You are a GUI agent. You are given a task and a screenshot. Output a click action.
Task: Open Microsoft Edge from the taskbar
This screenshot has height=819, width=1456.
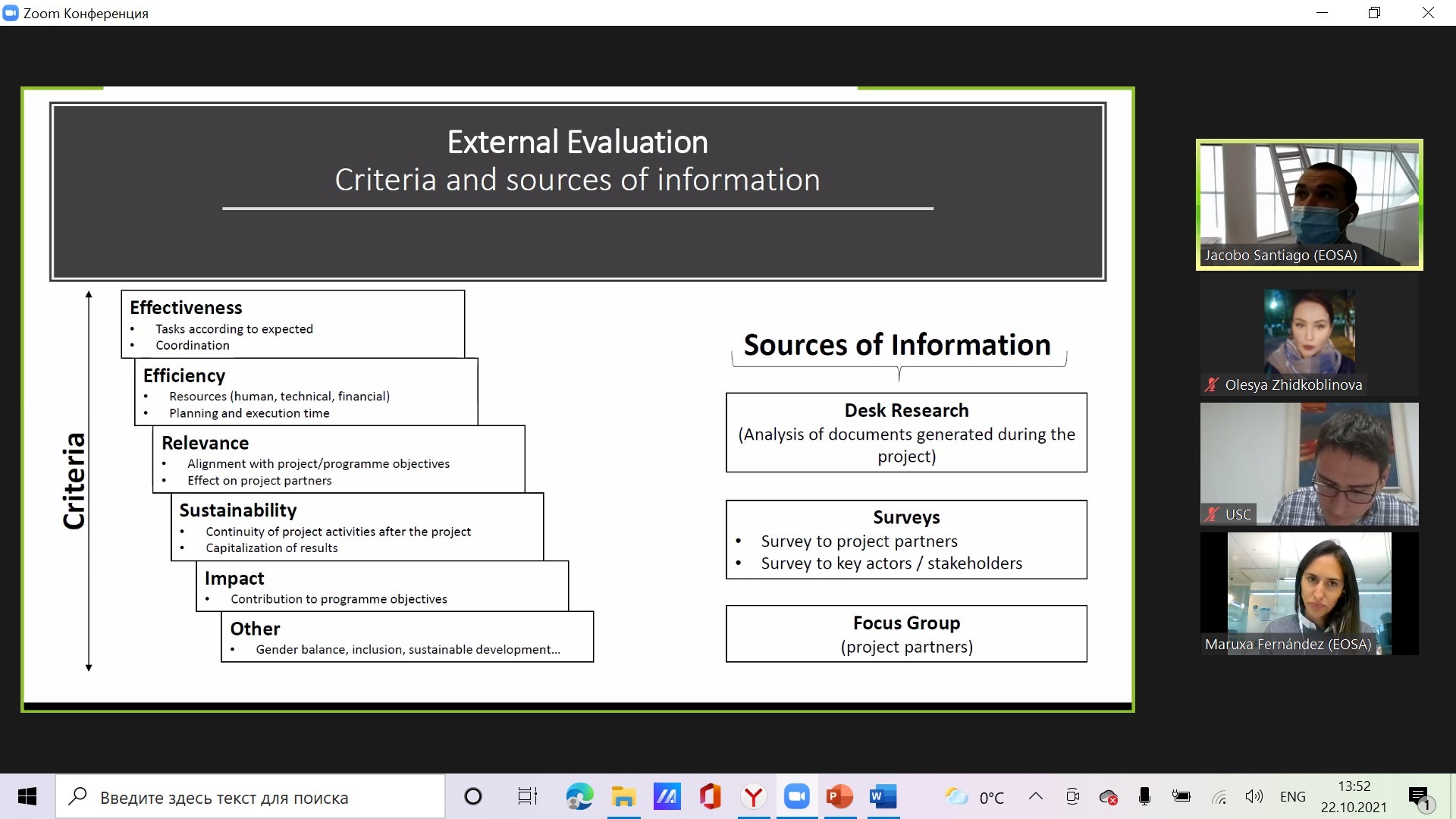point(579,797)
